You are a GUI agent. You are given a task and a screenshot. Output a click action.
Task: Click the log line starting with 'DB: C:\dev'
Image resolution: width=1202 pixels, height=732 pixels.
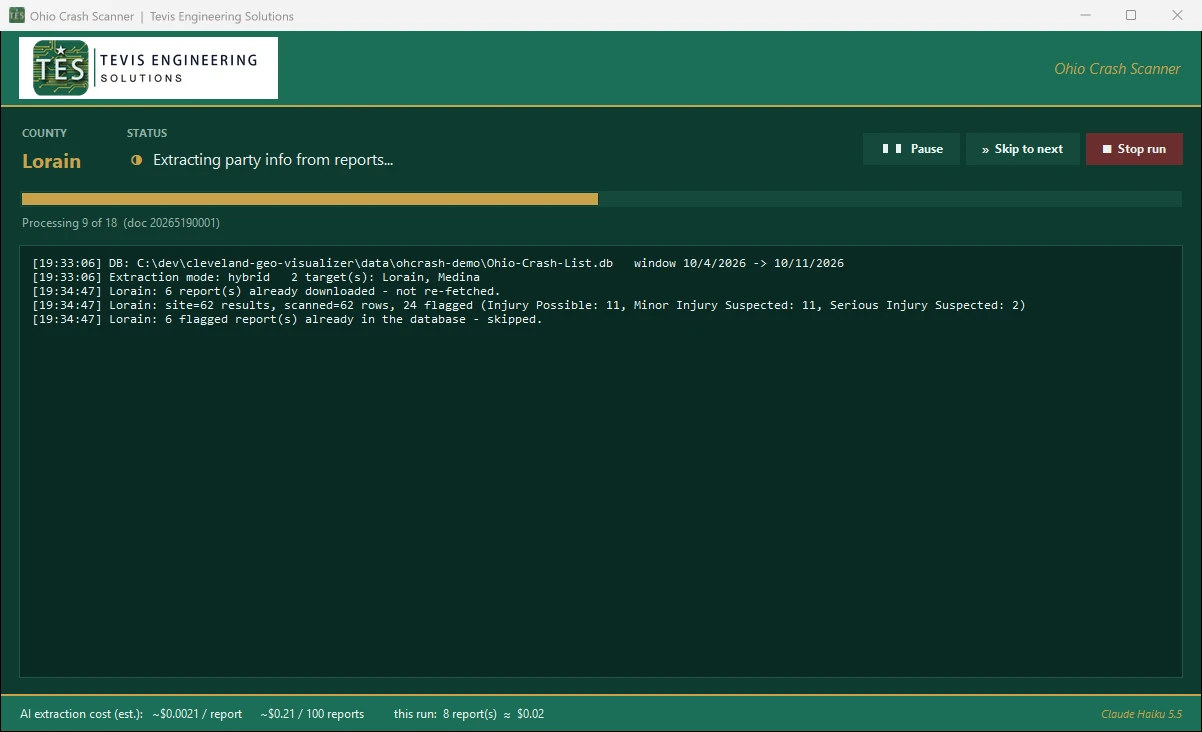pos(438,263)
